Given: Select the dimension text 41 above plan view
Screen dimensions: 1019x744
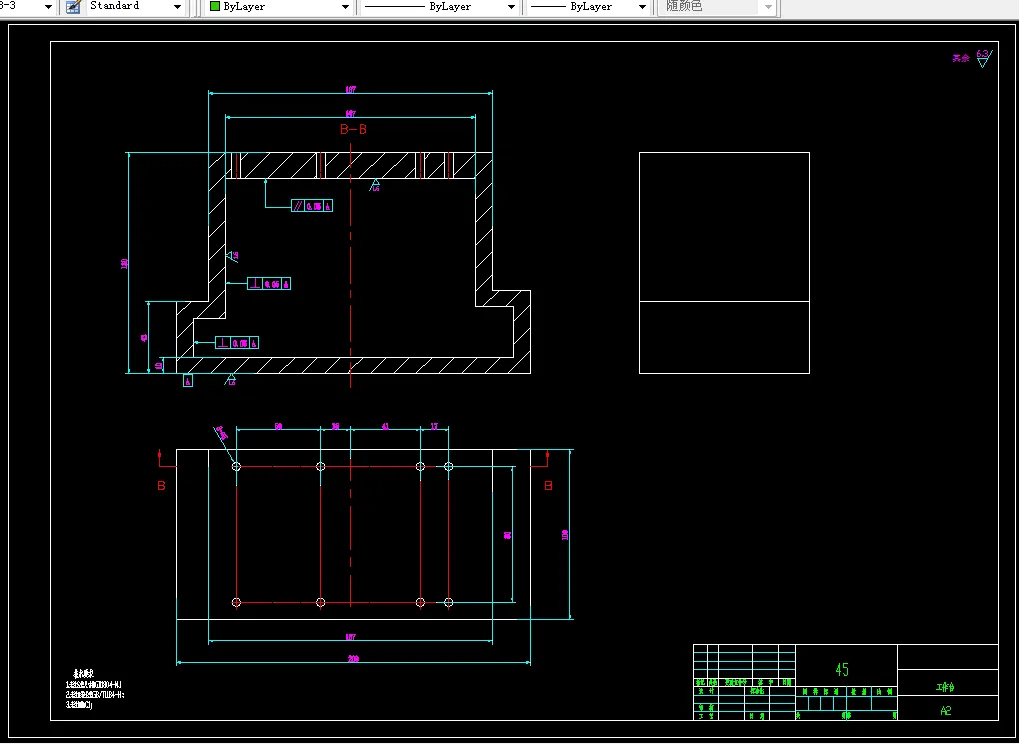Looking at the screenshot, I should [x=385, y=426].
